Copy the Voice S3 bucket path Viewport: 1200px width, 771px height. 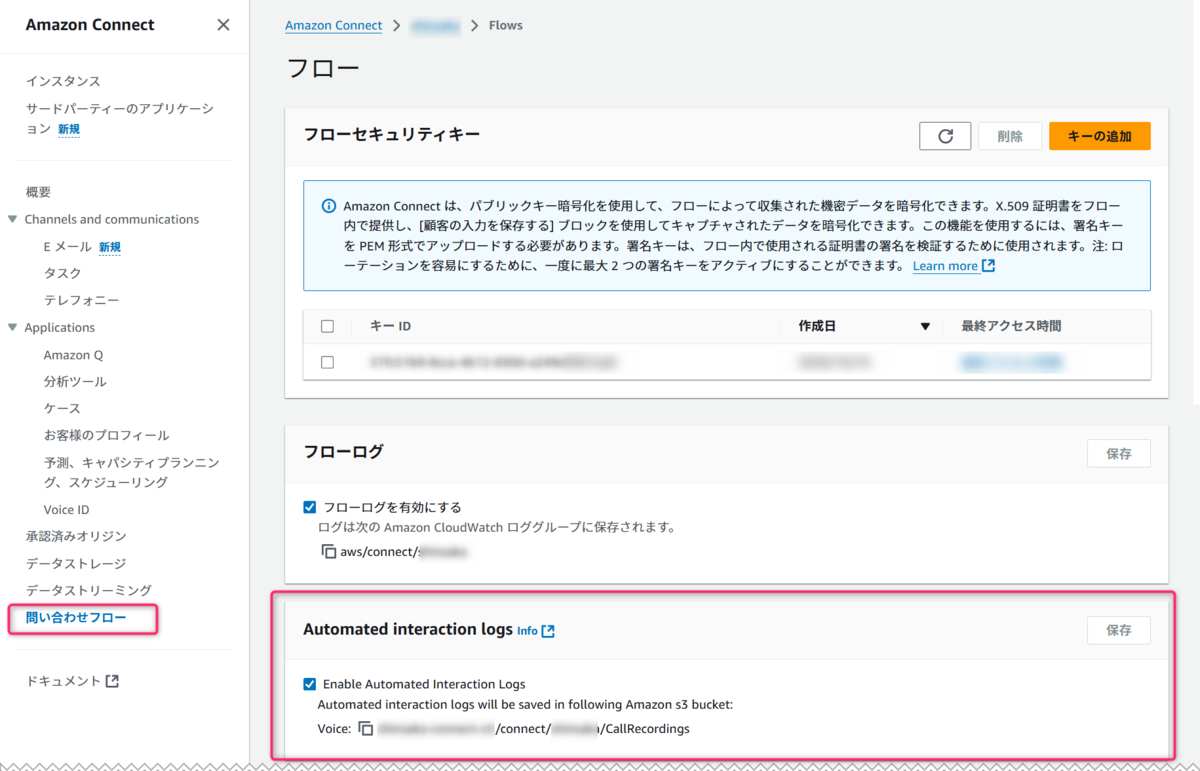366,729
